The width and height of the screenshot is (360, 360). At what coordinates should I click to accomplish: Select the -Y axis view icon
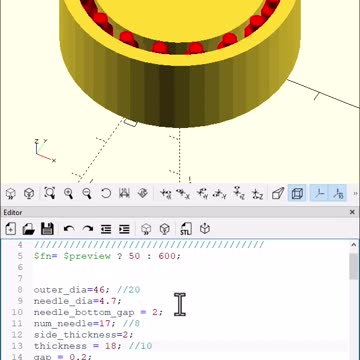pyautogui.click(x=220, y=193)
